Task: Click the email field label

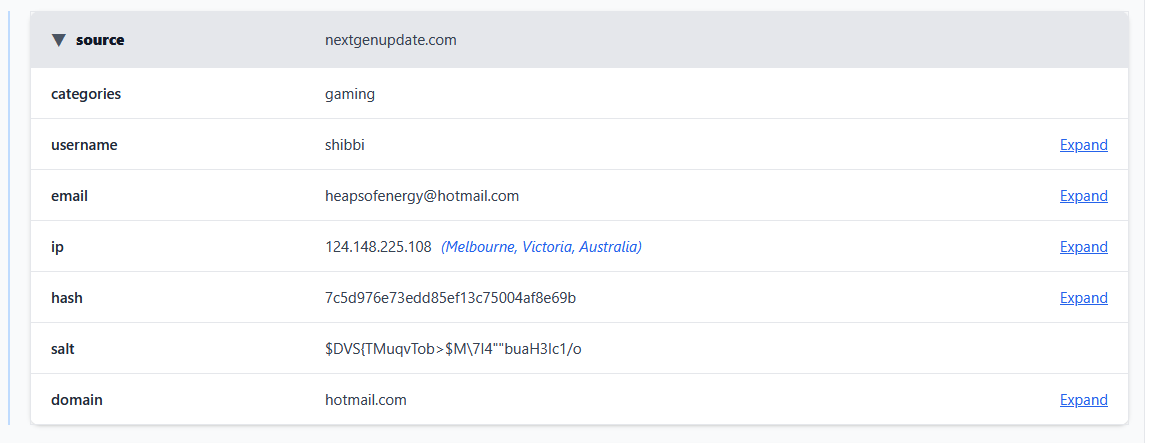Action: click(70, 196)
